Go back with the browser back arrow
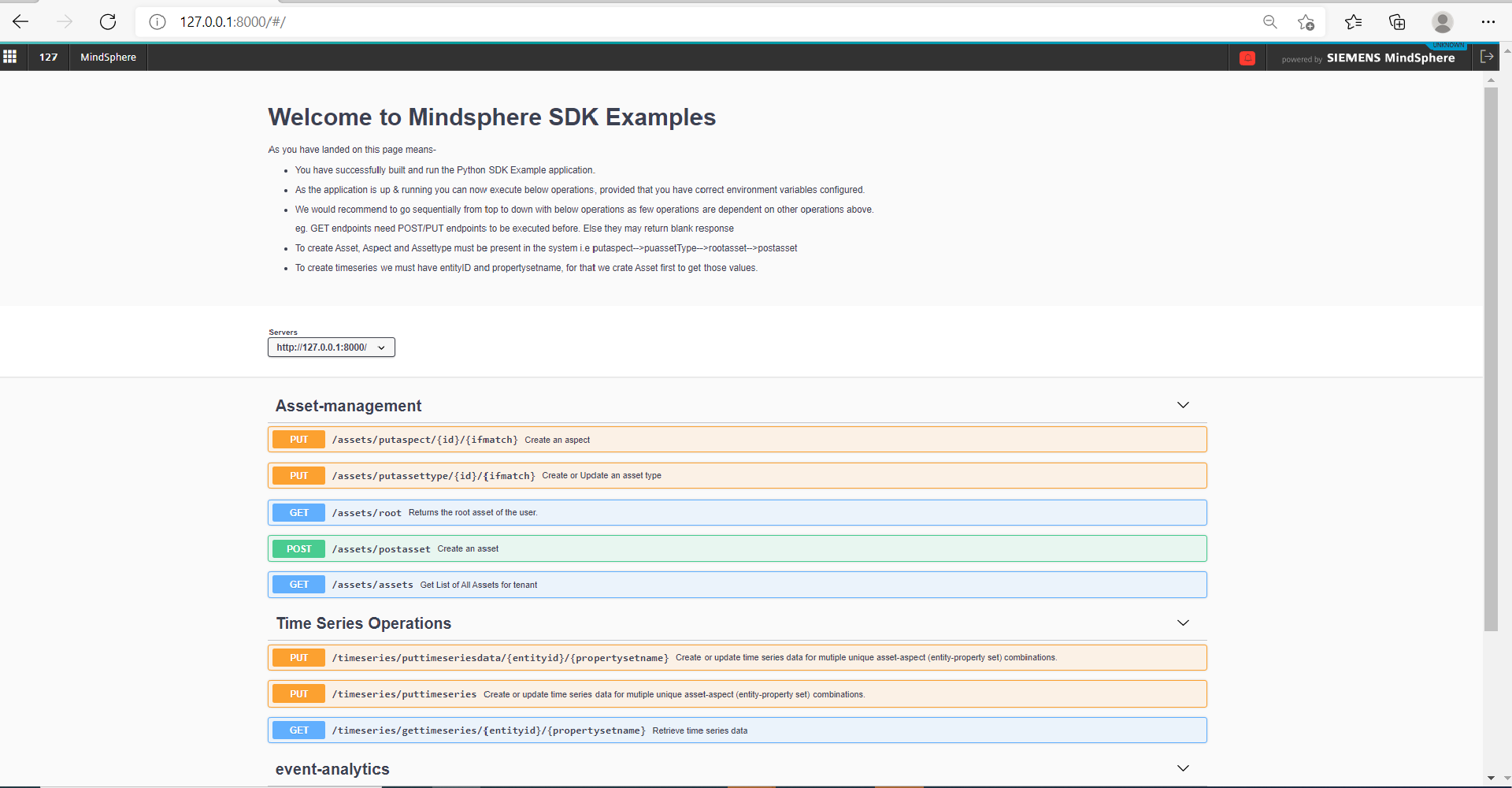Screen dimensions: 1512x788 (x=21, y=21)
